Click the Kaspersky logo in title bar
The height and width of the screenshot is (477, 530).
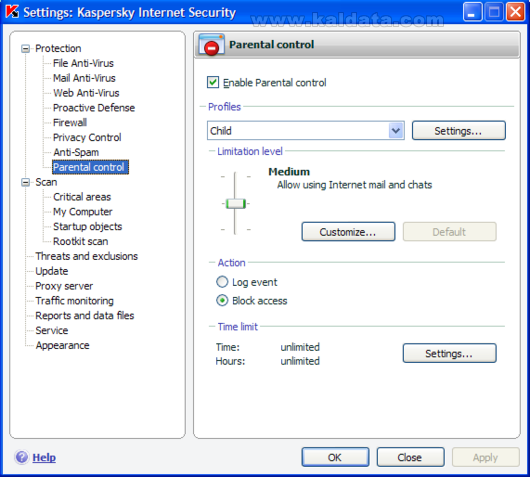pyautogui.click(x=12, y=11)
